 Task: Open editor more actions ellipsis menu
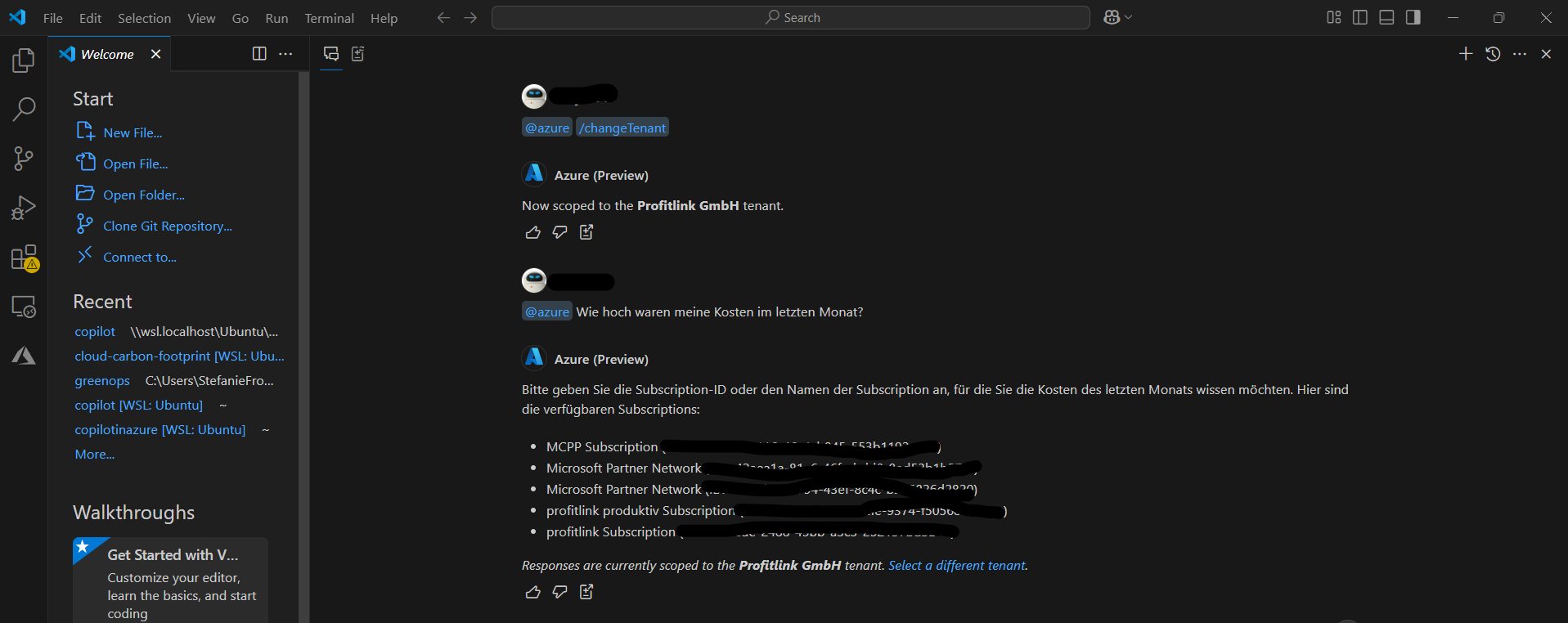(285, 53)
